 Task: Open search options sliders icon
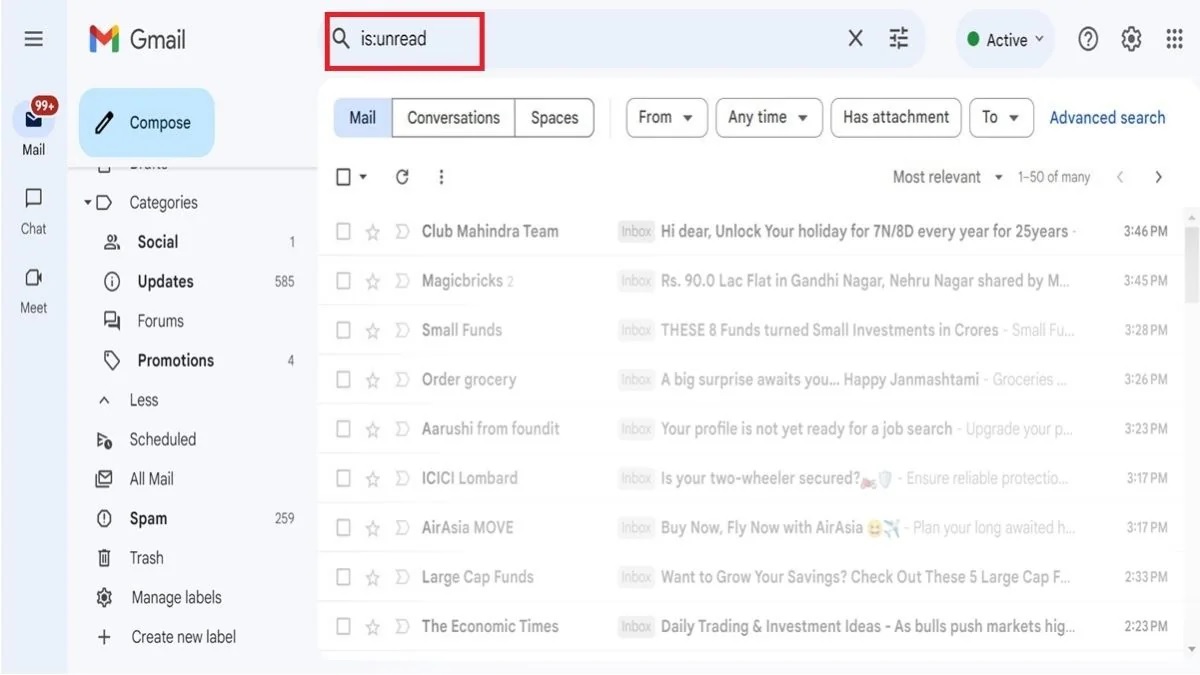tap(899, 39)
